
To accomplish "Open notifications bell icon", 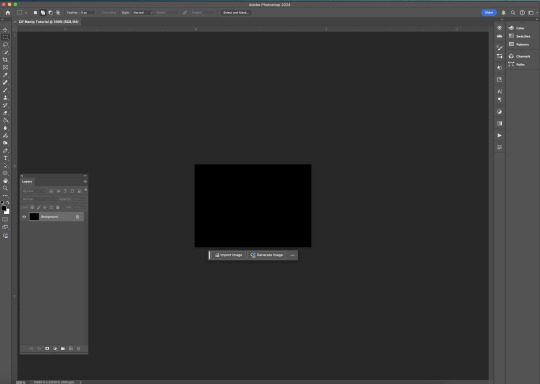I will (503, 13).
